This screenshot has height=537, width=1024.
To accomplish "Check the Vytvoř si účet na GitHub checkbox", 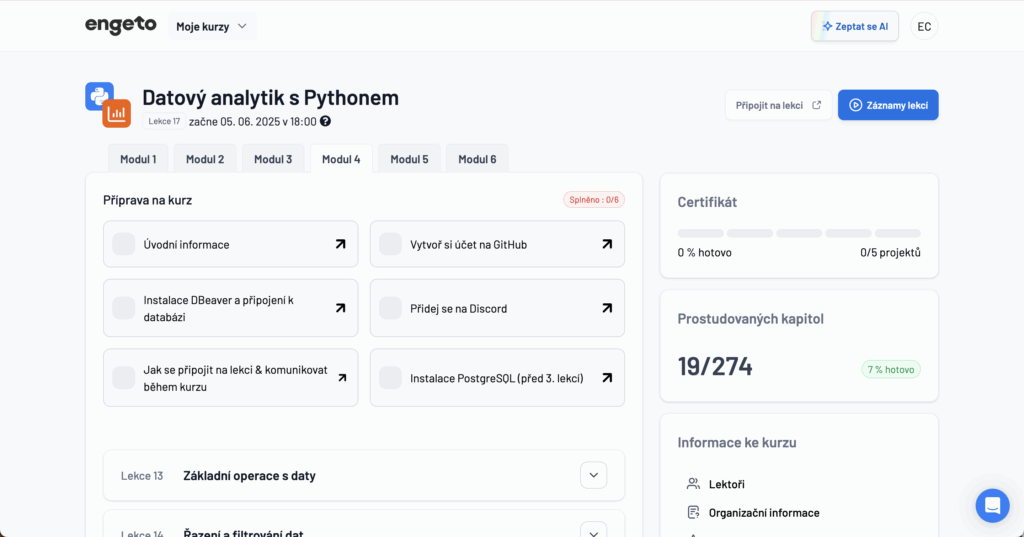I will [391, 244].
